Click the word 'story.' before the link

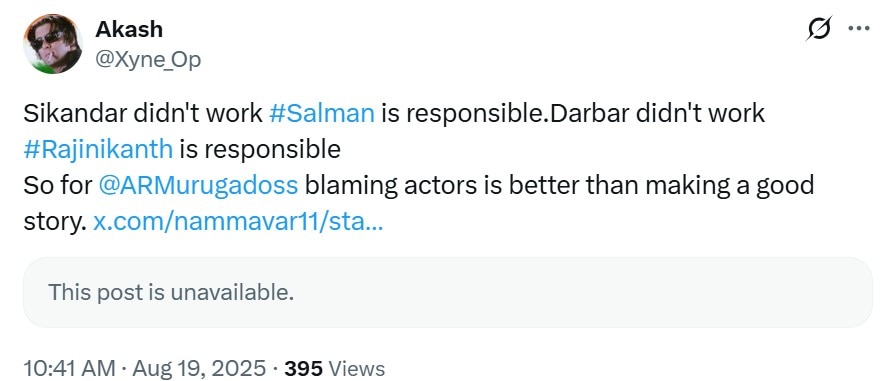pos(55,222)
